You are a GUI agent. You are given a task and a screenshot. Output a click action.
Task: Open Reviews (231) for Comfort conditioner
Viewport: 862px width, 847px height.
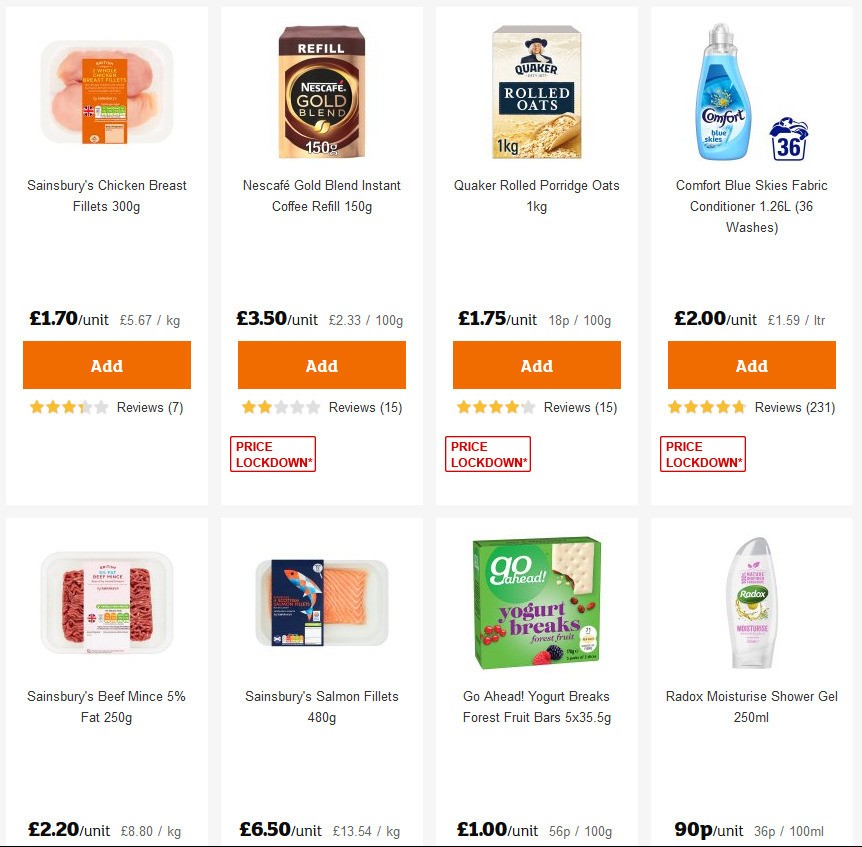click(794, 407)
